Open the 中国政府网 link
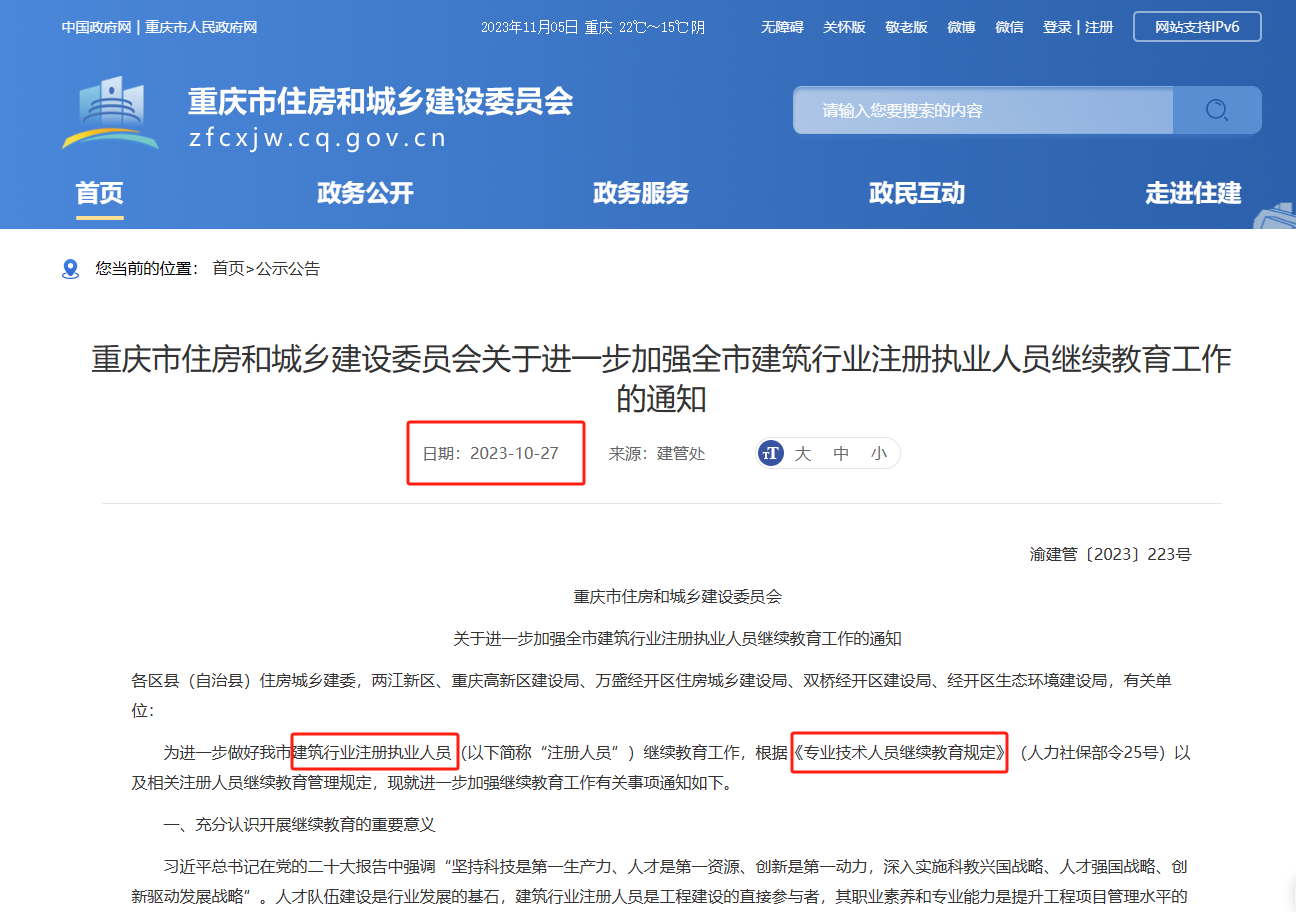Image resolution: width=1296 pixels, height=912 pixels. coord(96,27)
